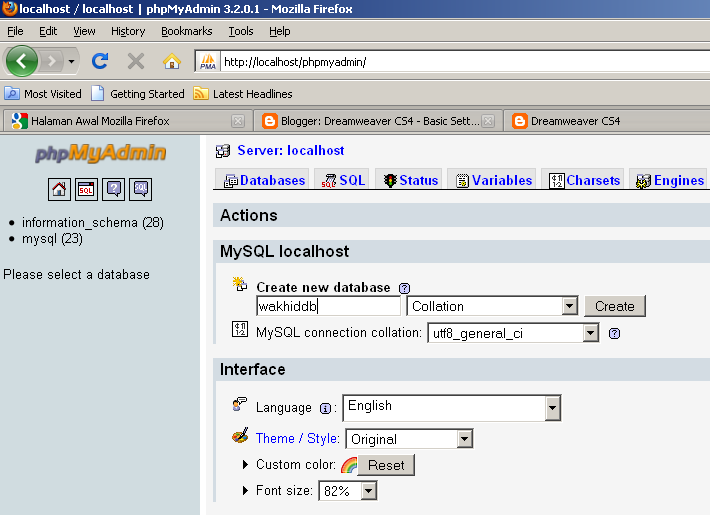
Task: Click the MySQL connection collation icon
Action: click(x=240, y=329)
